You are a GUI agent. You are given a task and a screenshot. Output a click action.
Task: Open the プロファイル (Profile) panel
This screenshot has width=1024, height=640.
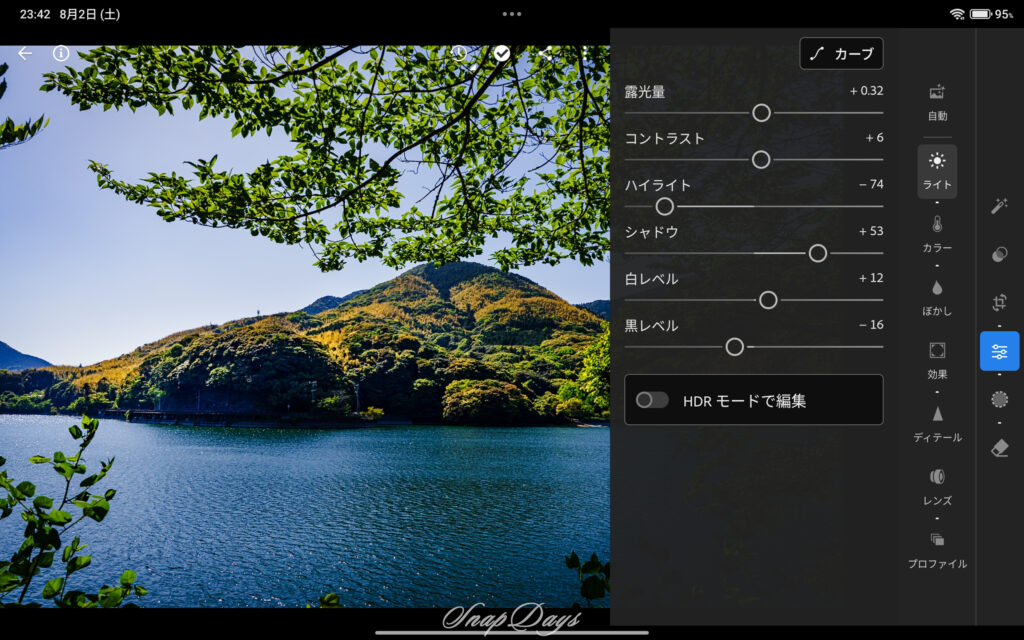[x=937, y=553]
